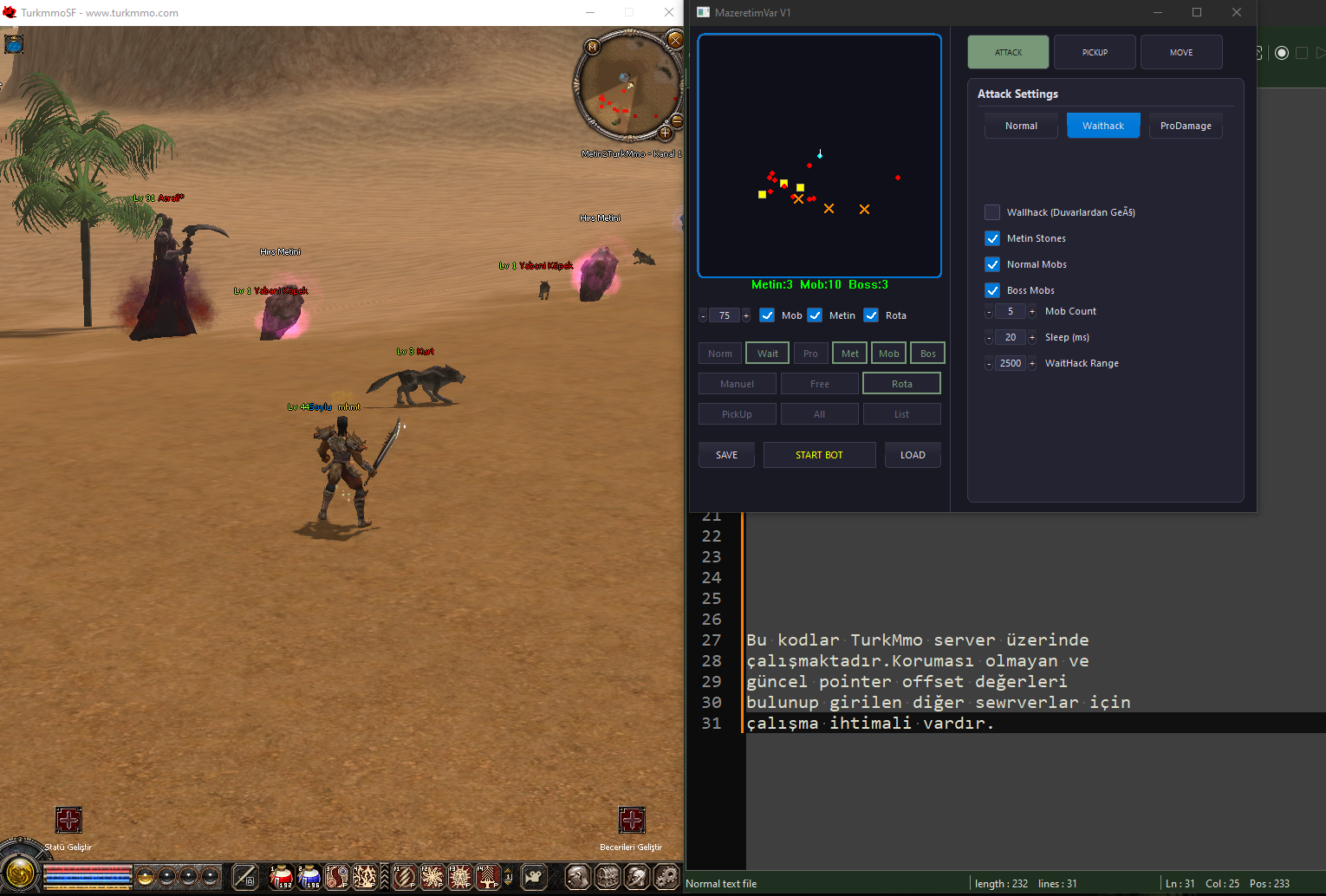Screen dimensions: 1326x896
Task: Click the Becerileri Geliştir plus icon
Action: [x=632, y=820]
